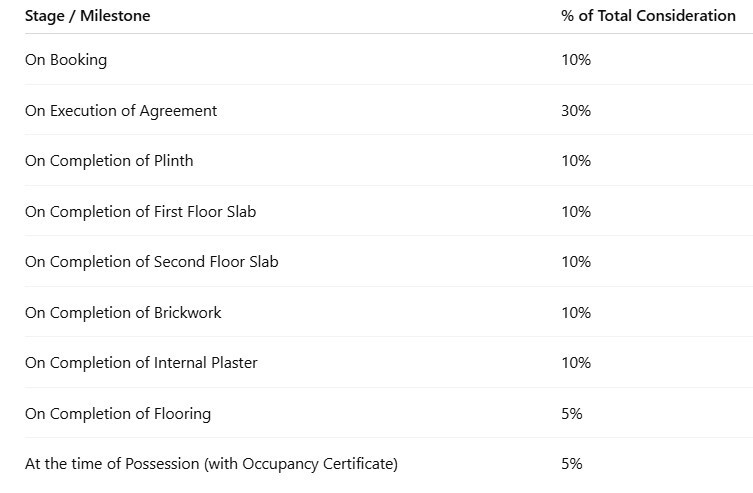Select the "On Completion of Plinth" cell

(x=109, y=161)
